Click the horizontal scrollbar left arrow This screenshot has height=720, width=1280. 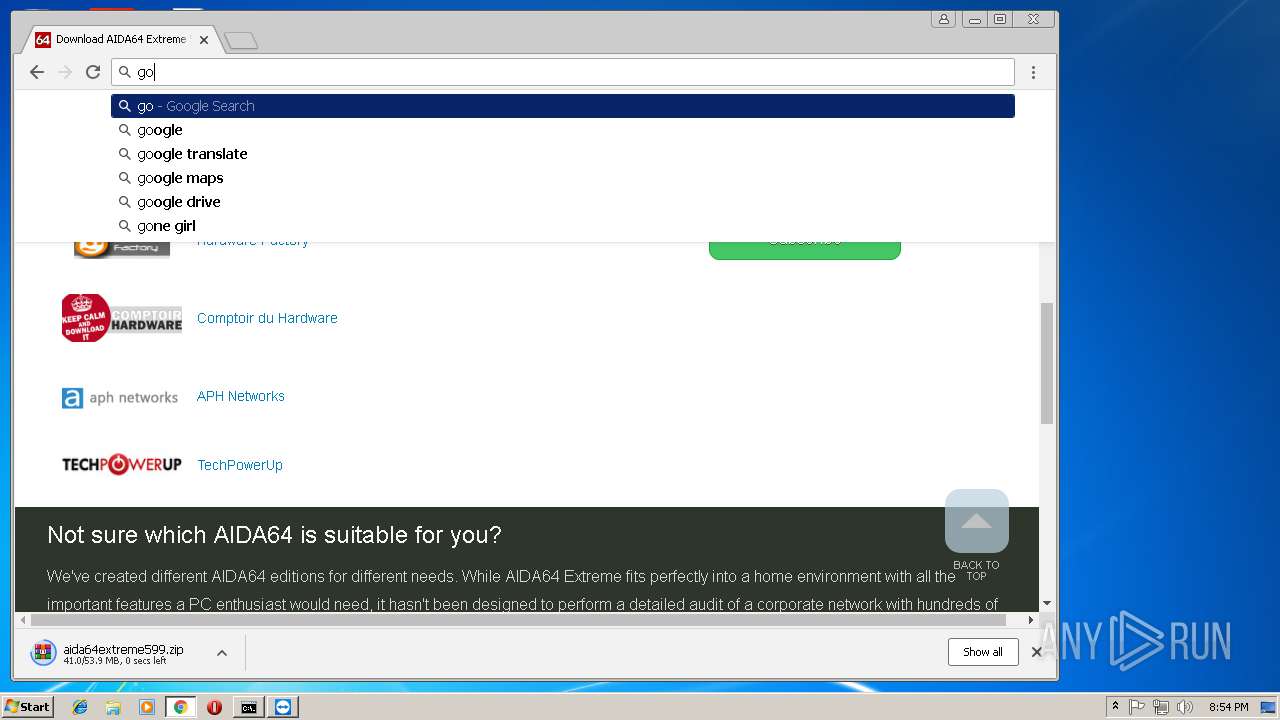(22, 620)
